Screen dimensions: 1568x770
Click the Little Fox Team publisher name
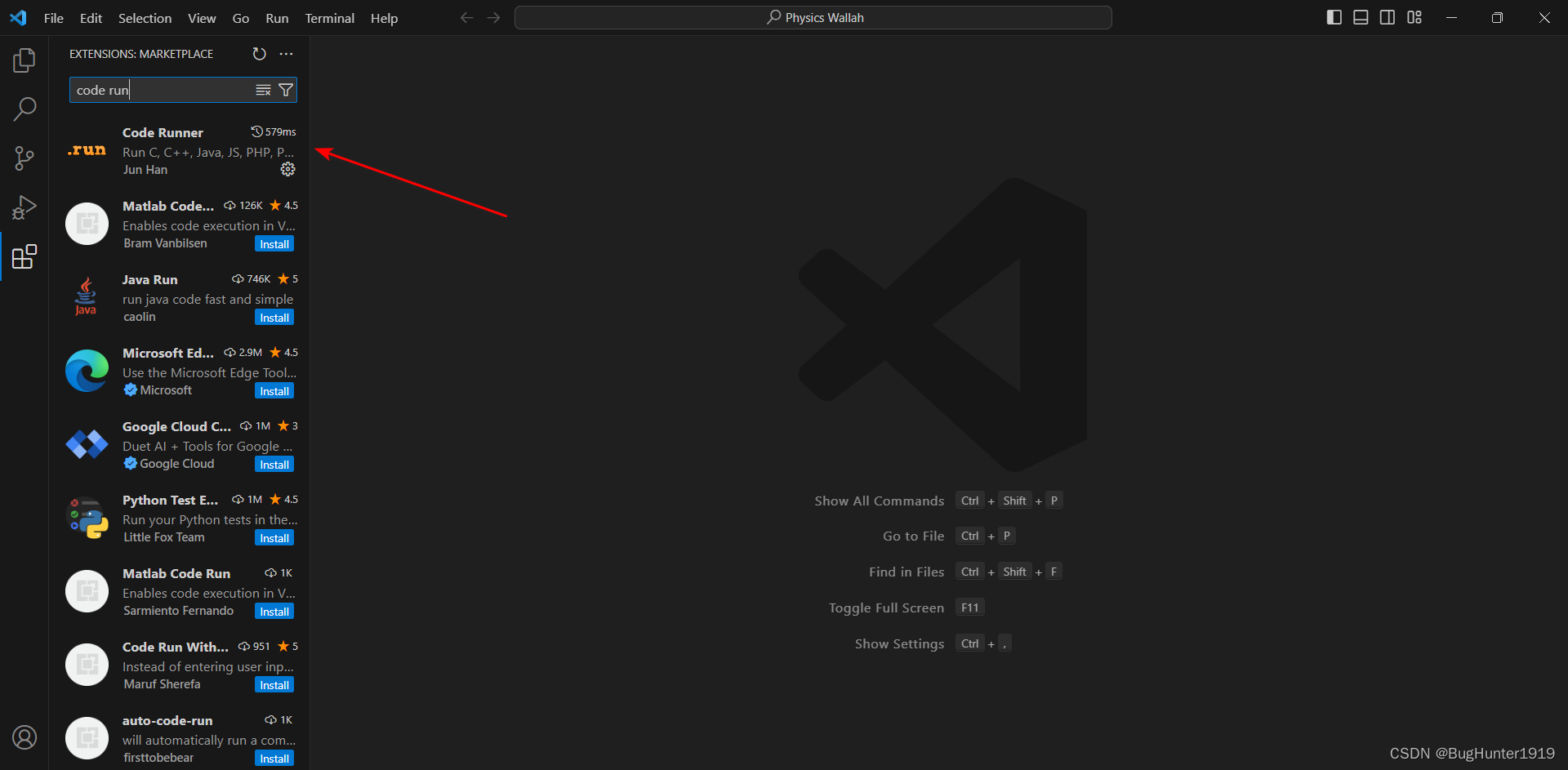click(x=164, y=537)
